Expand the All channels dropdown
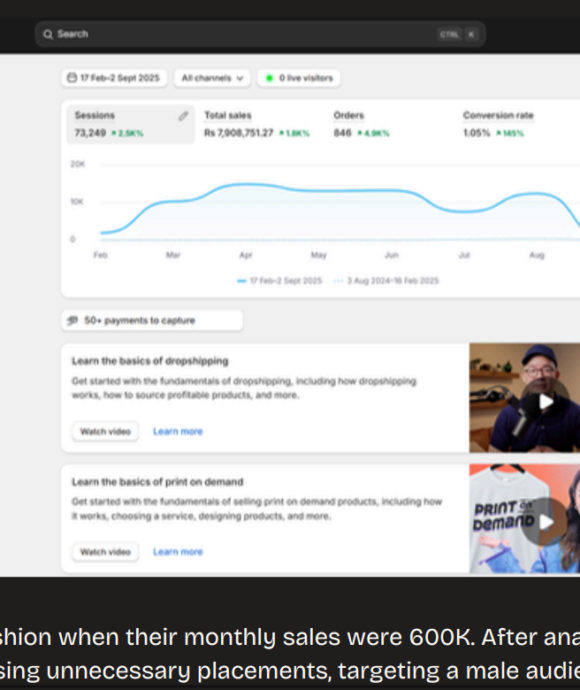The height and width of the screenshot is (690, 580). coord(212,78)
